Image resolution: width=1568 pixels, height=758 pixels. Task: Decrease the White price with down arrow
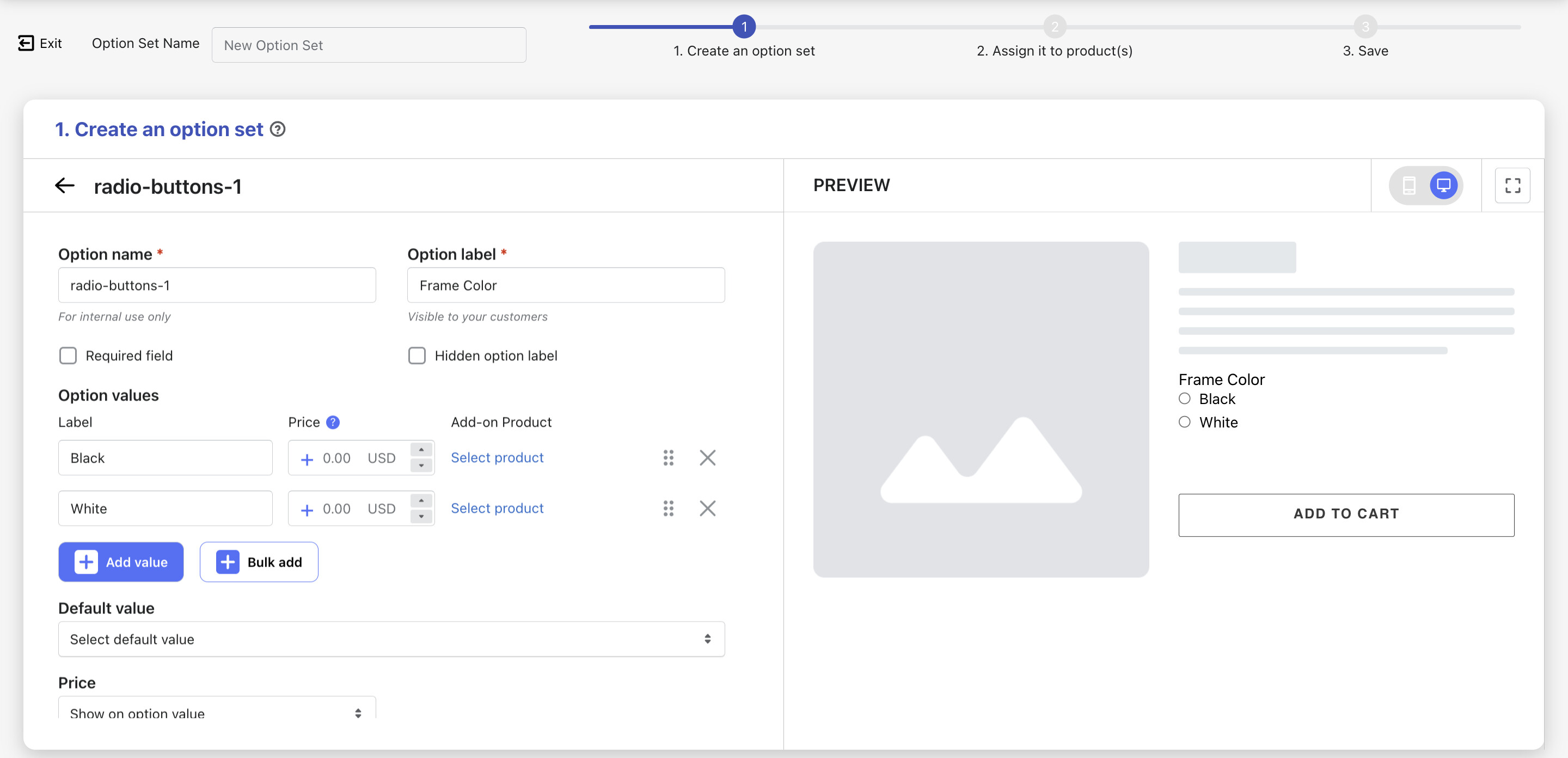click(x=421, y=516)
